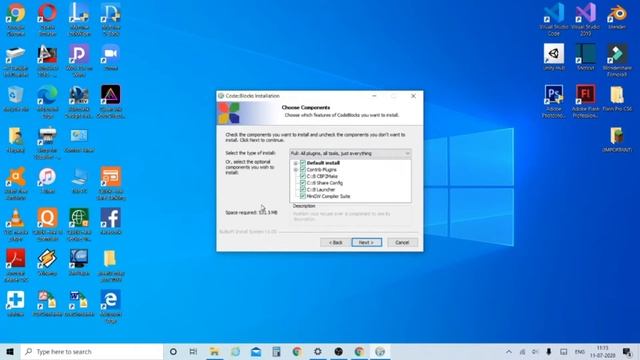Image resolution: width=640 pixels, height=360 pixels.
Task: Open Adobe Acrobat desktop shortcut
Action: [x=16, y=266]
